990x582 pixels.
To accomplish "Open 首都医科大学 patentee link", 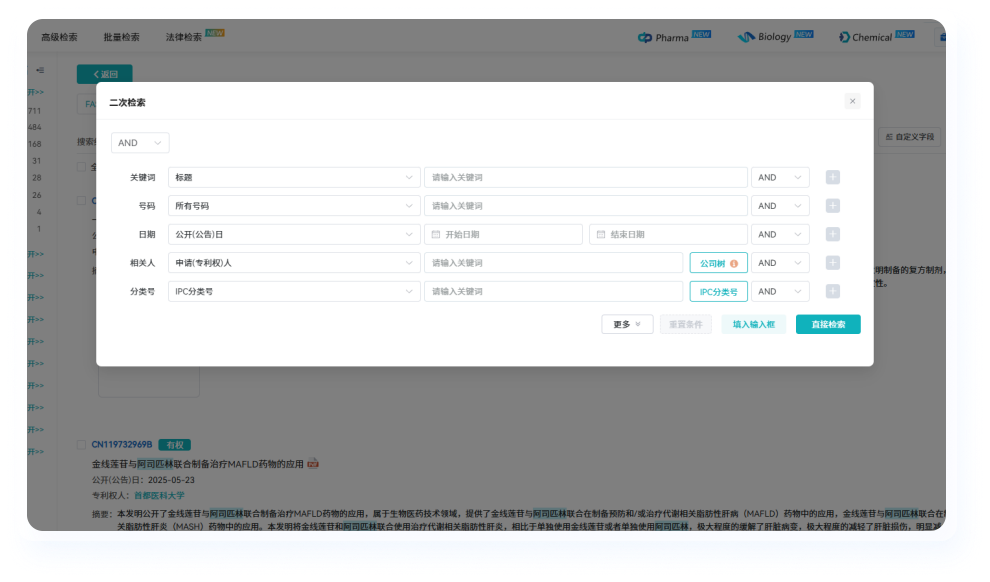I will pos(159,496).
